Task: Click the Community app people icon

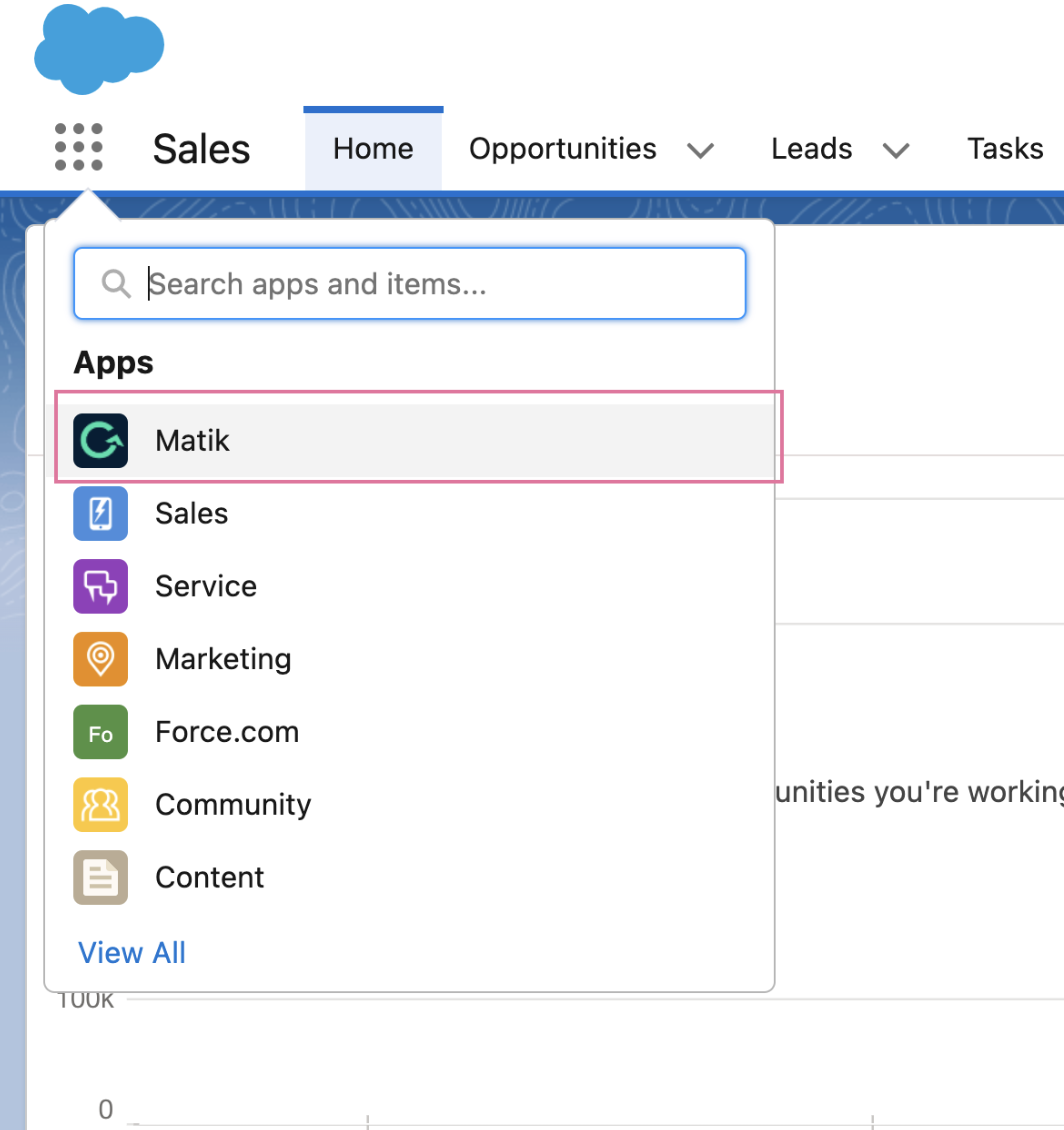Action: click(x=100, y=804)
